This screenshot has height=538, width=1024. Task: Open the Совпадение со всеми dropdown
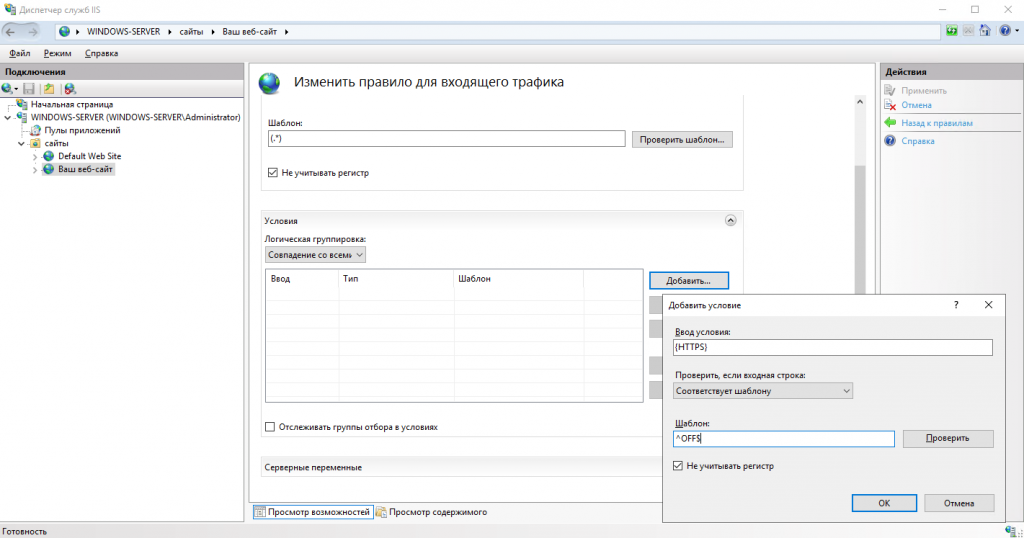[315, 255]
